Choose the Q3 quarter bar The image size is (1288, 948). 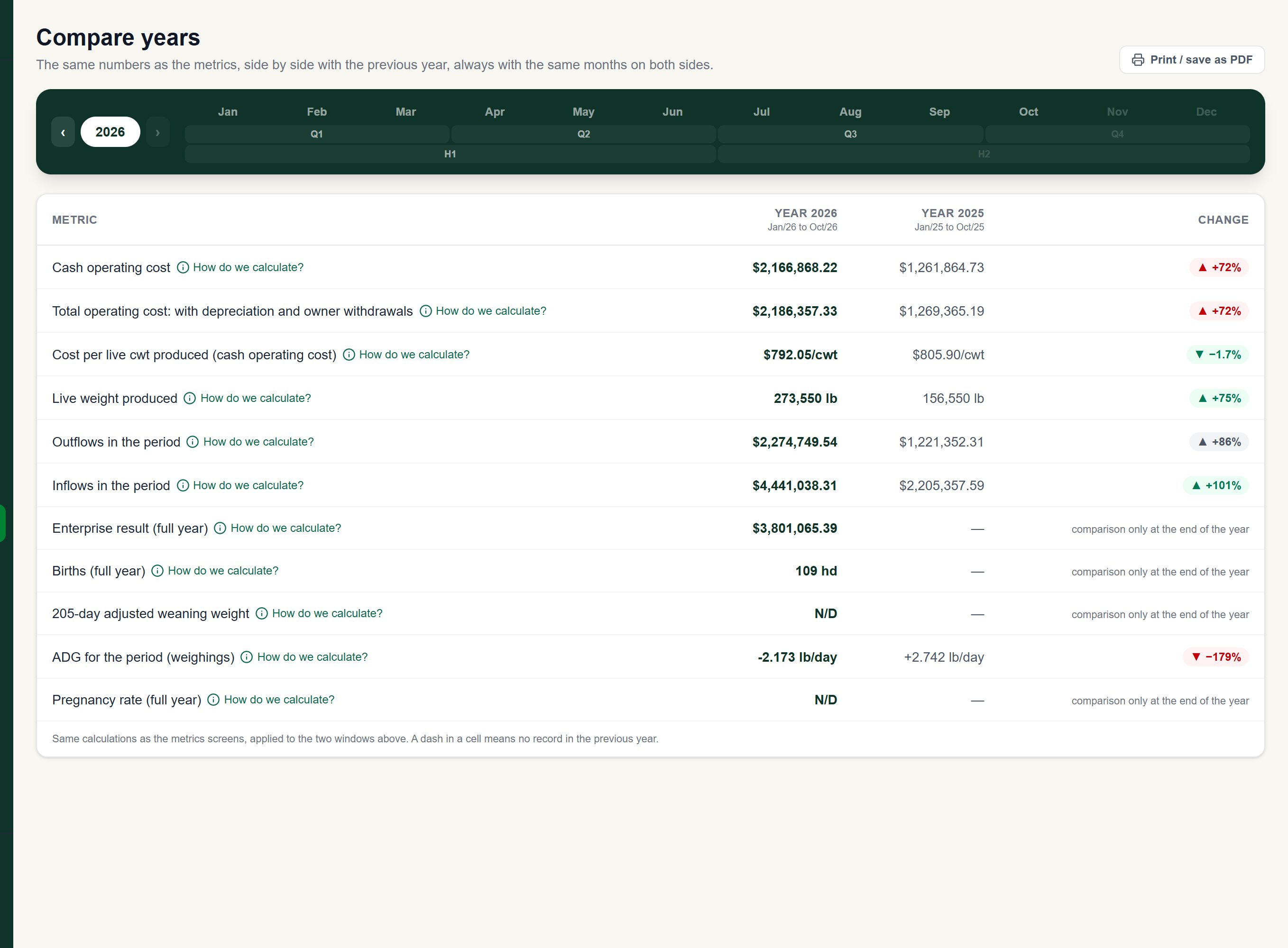tap(851, 134)
